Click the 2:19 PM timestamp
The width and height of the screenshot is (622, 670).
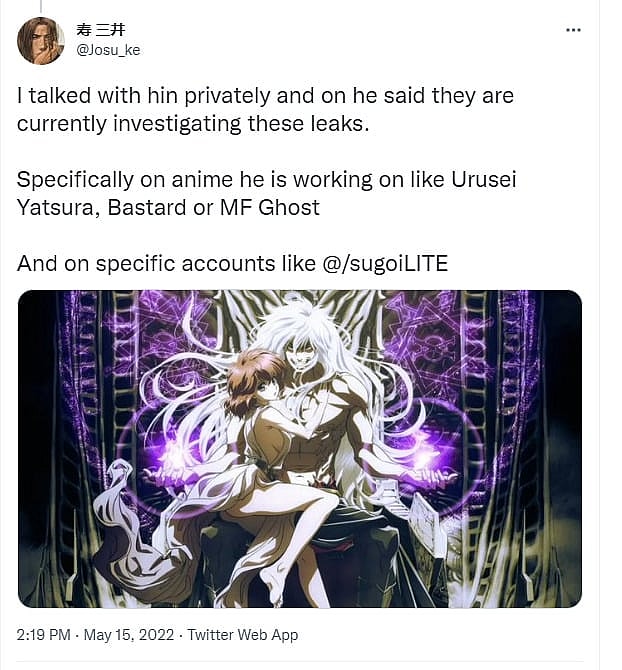[x=44, y=635]
